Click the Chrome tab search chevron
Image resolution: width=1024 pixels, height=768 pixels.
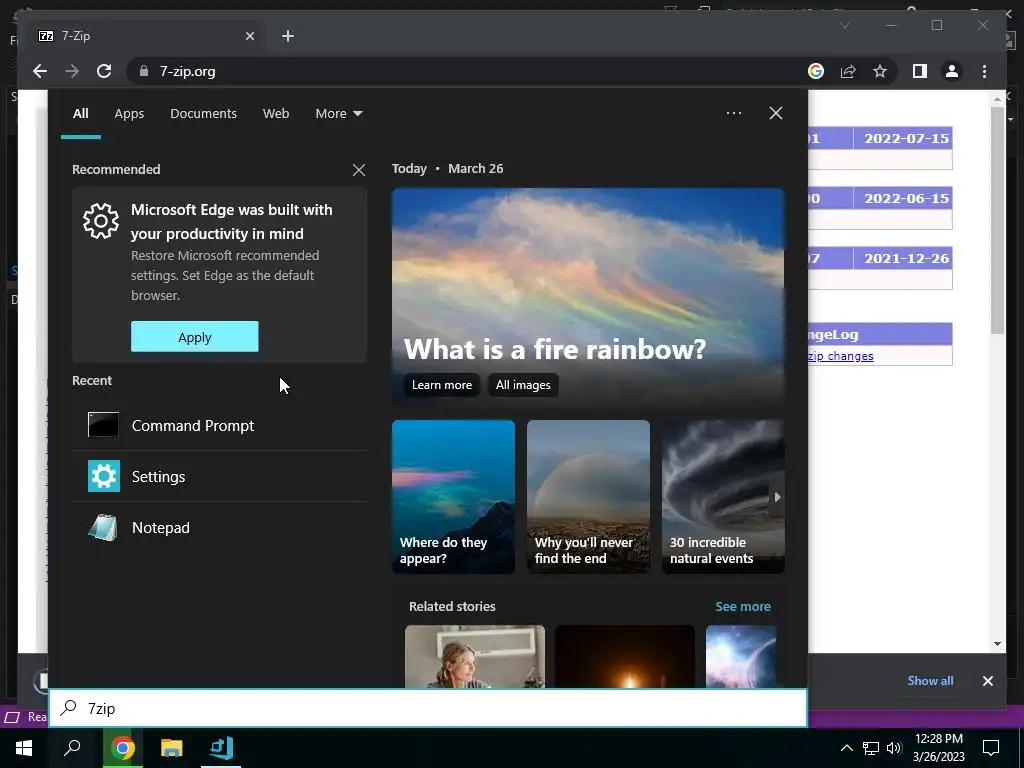[x=844, y=25]
